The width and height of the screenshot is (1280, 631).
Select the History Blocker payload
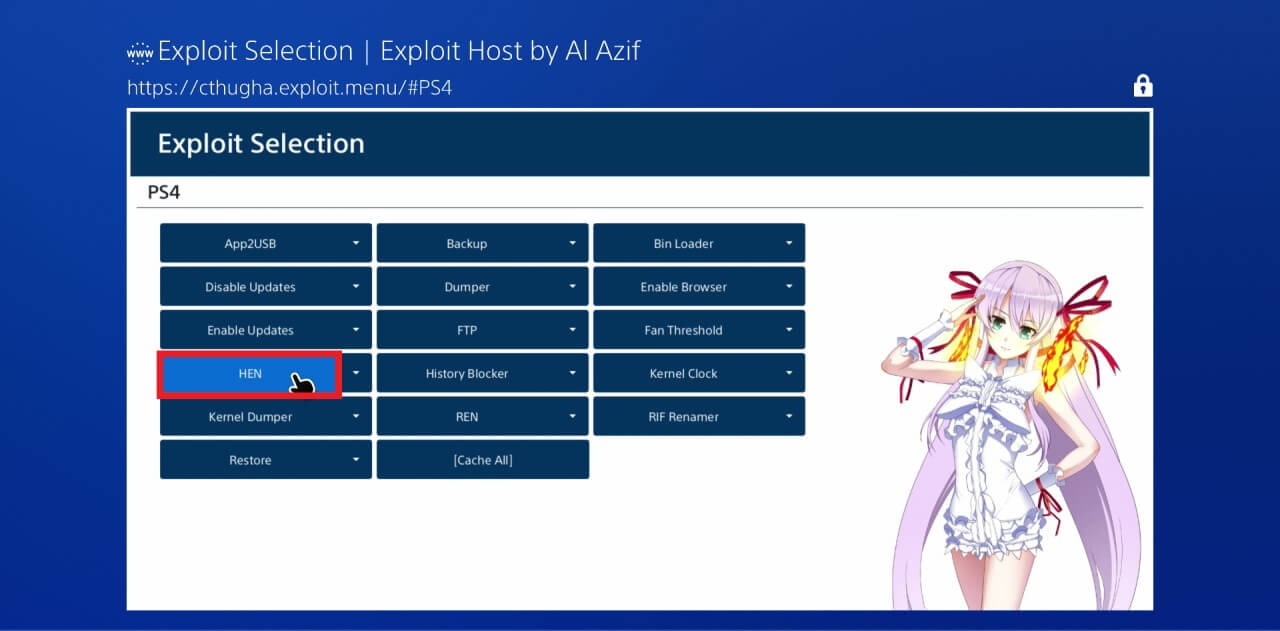pyautogui.click(x=466, y=374)
